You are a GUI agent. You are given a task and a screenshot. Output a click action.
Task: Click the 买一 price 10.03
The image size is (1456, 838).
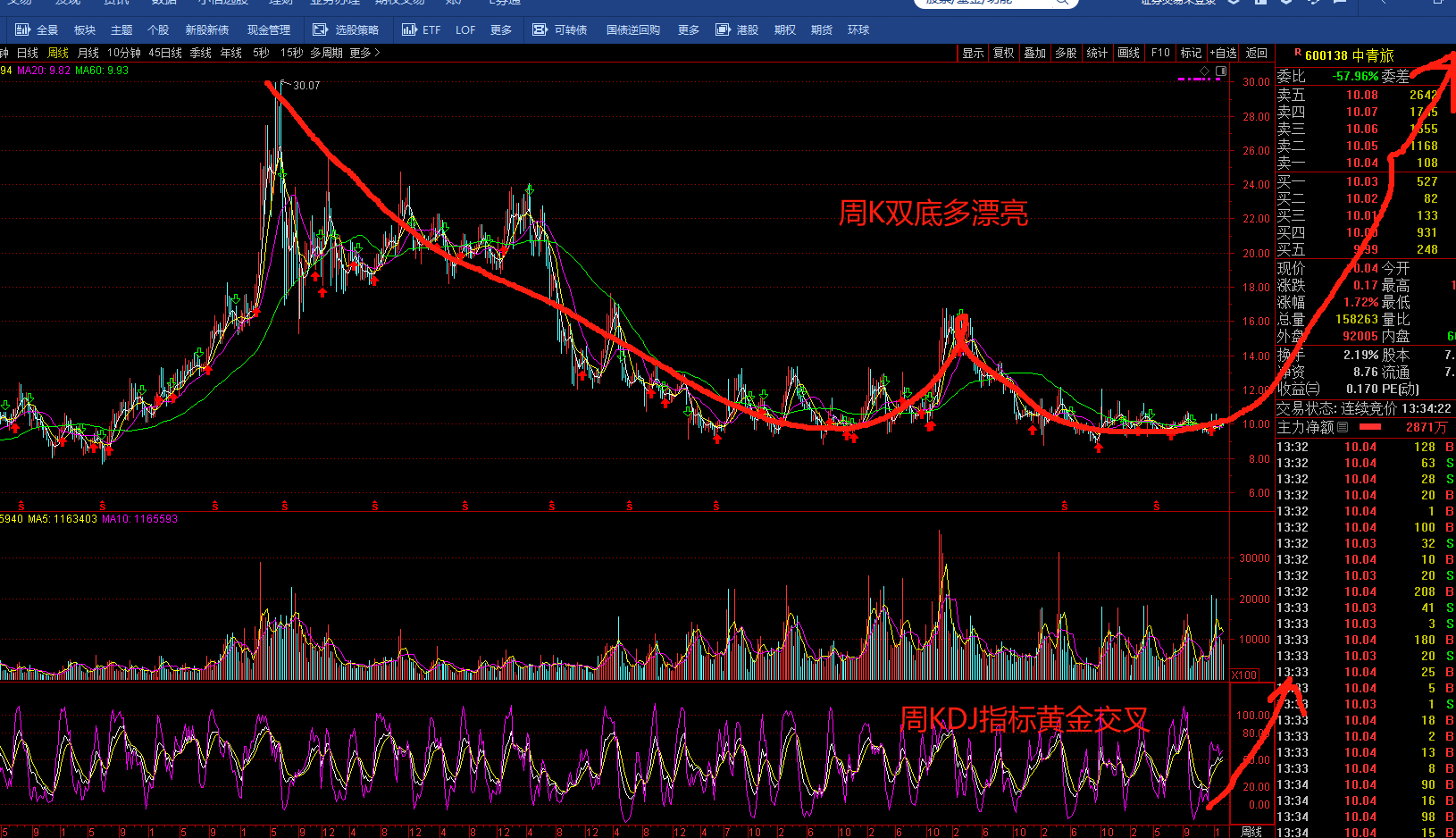click(x=1362, y=181)
